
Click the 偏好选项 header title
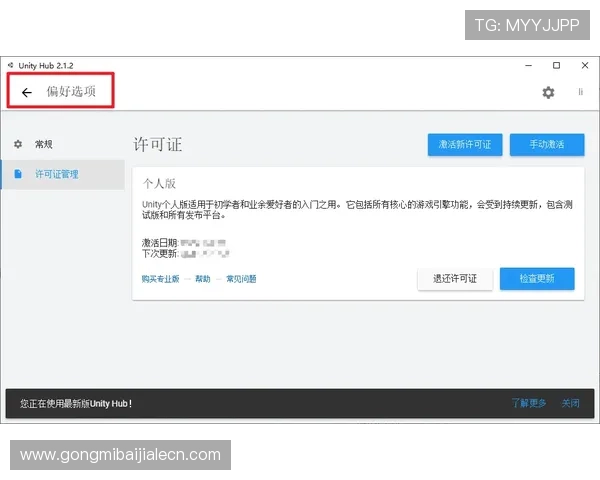pyautogui.click(x=71, y=91)
